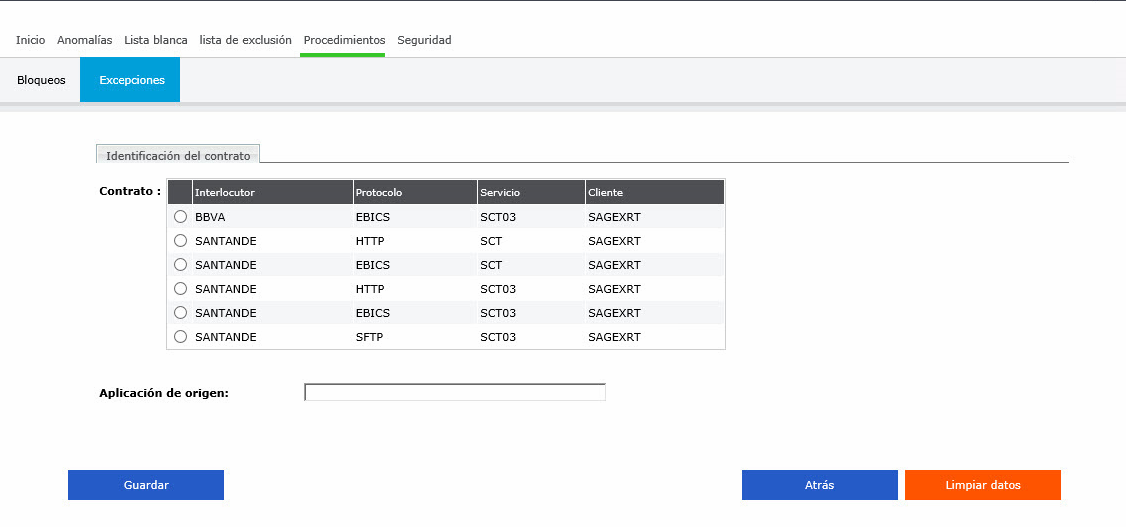Click the Procedimientos menu item
This screenshot has width=1126, height=527.
coord(344,40)
